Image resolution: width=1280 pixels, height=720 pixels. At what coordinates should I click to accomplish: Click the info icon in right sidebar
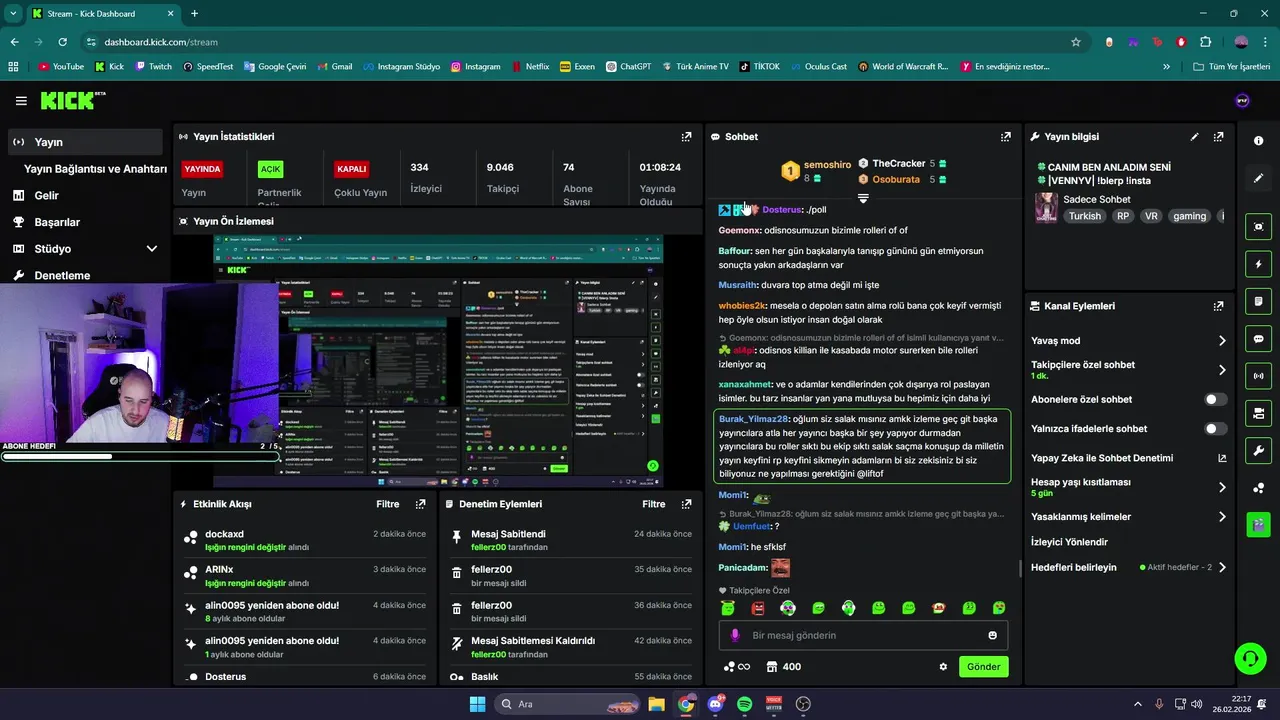click(1258, 141)
